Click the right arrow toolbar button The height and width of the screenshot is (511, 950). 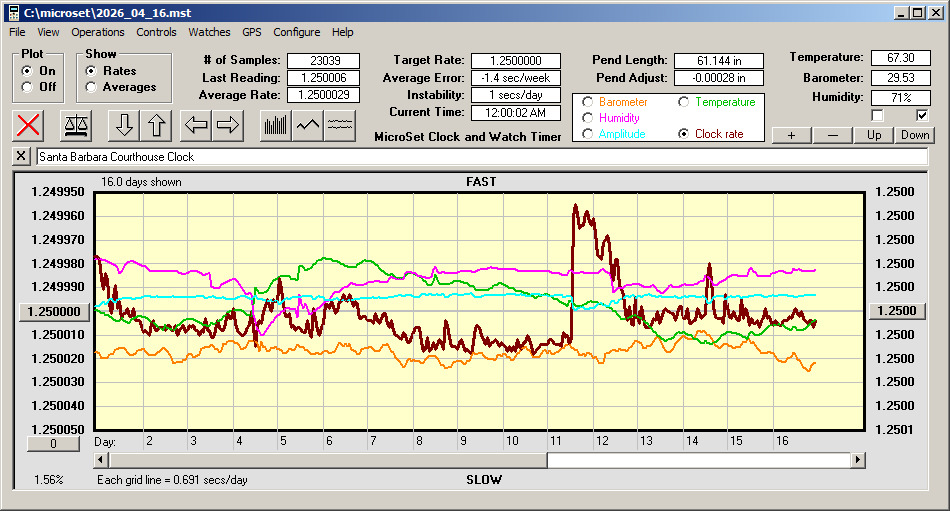tap(228, 125)
